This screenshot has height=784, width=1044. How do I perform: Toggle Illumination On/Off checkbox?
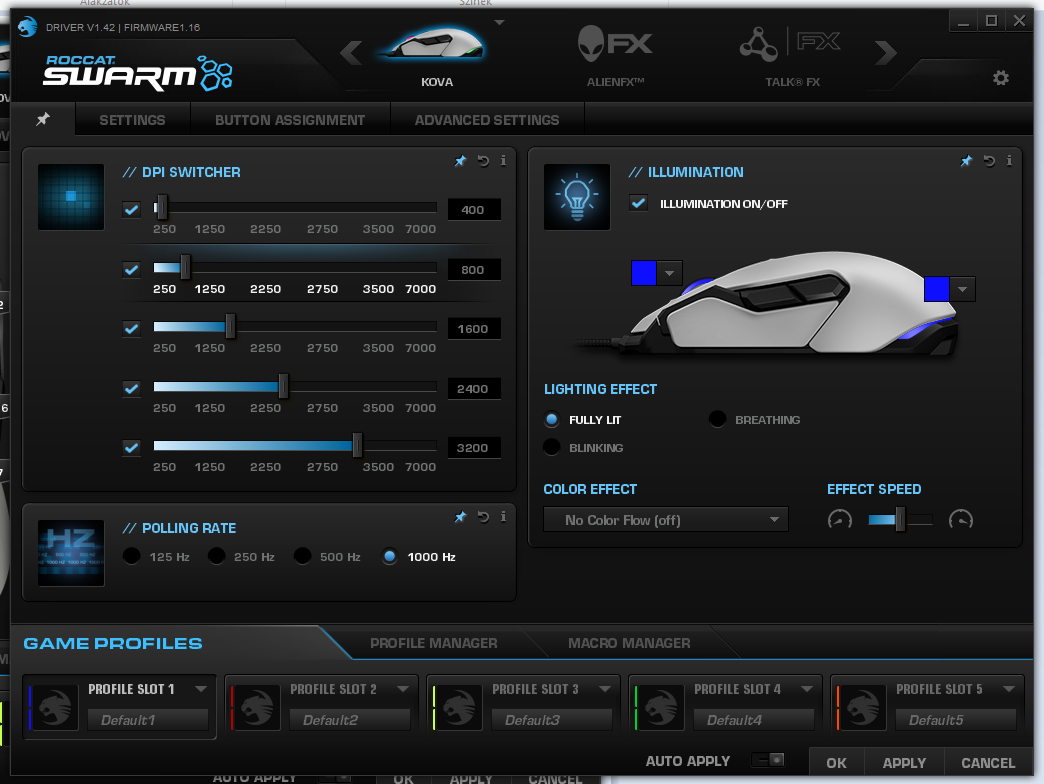click(638, 203)
